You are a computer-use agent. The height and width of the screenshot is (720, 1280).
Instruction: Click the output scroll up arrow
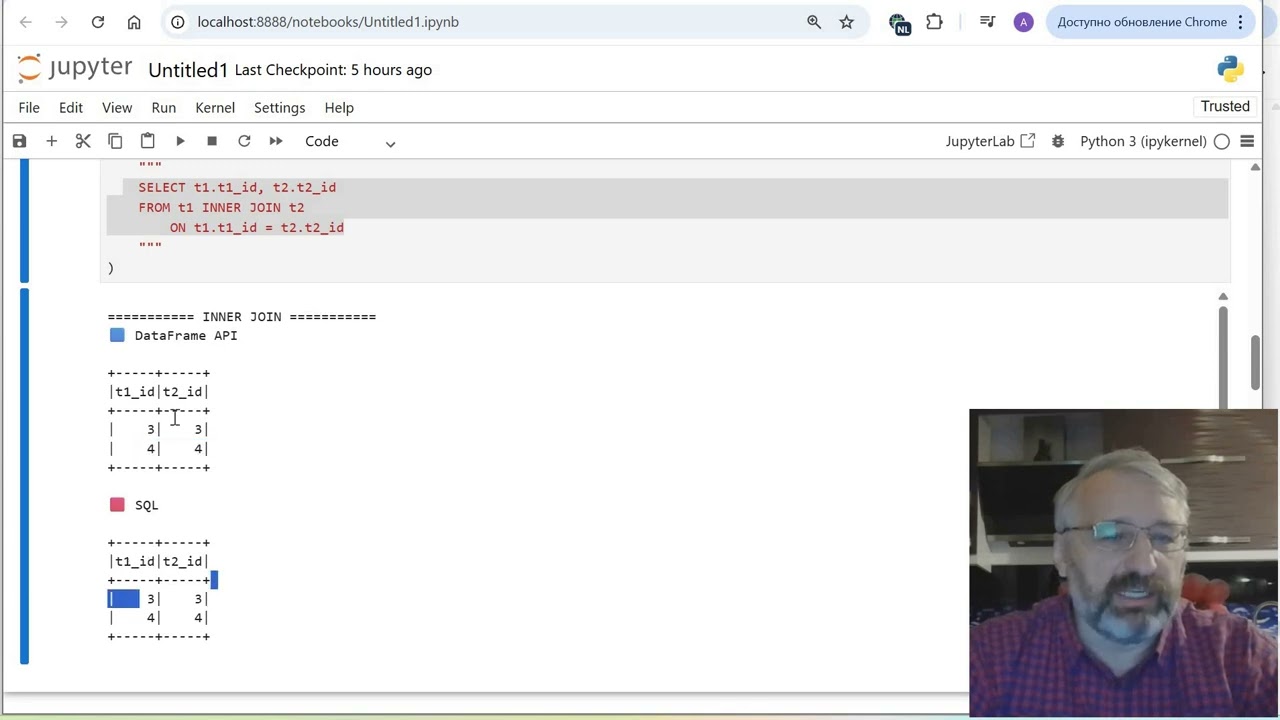(1222, 296)
